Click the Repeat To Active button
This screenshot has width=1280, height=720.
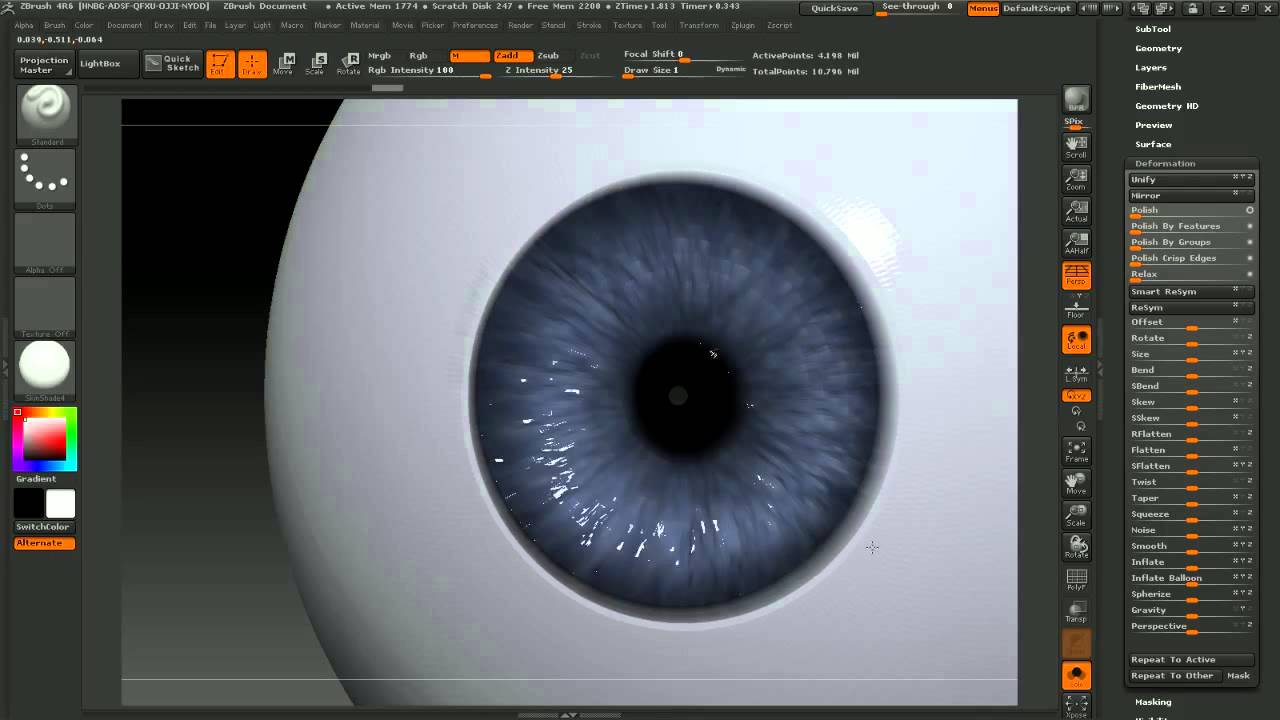(x=1191, y=660)
